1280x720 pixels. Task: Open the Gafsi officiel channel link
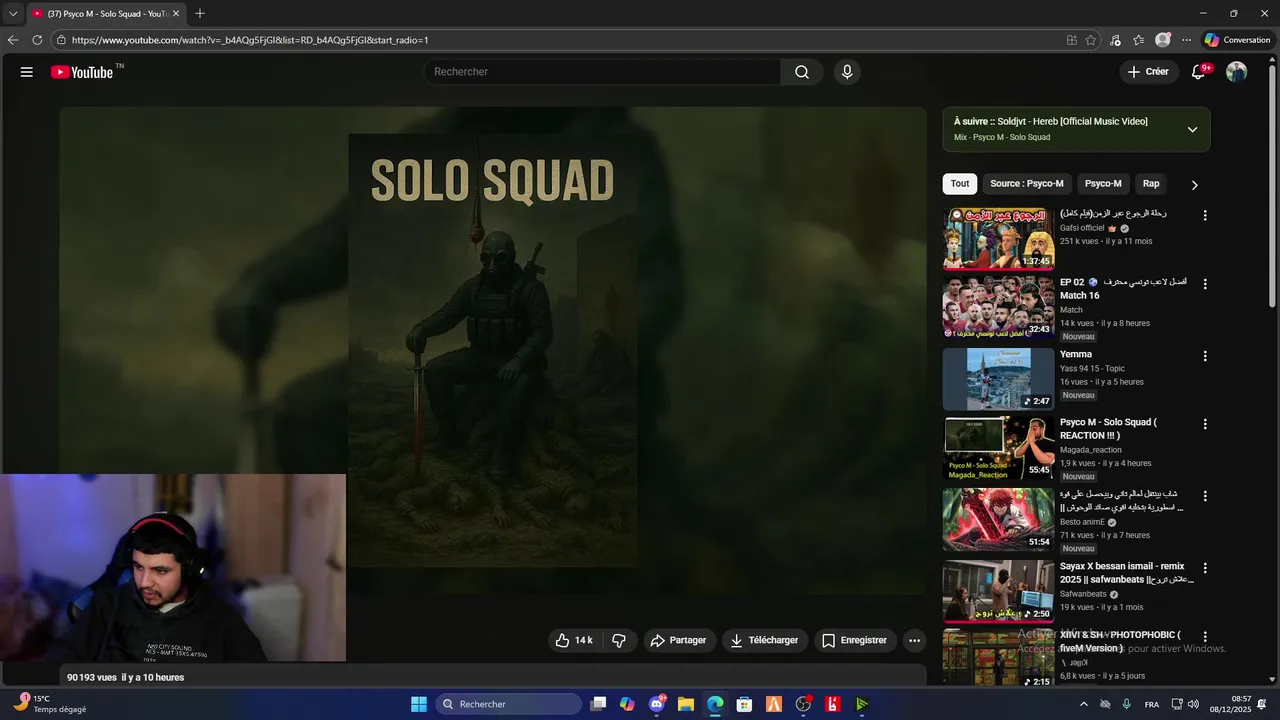pyautogui.click(x=1082, y=228)
